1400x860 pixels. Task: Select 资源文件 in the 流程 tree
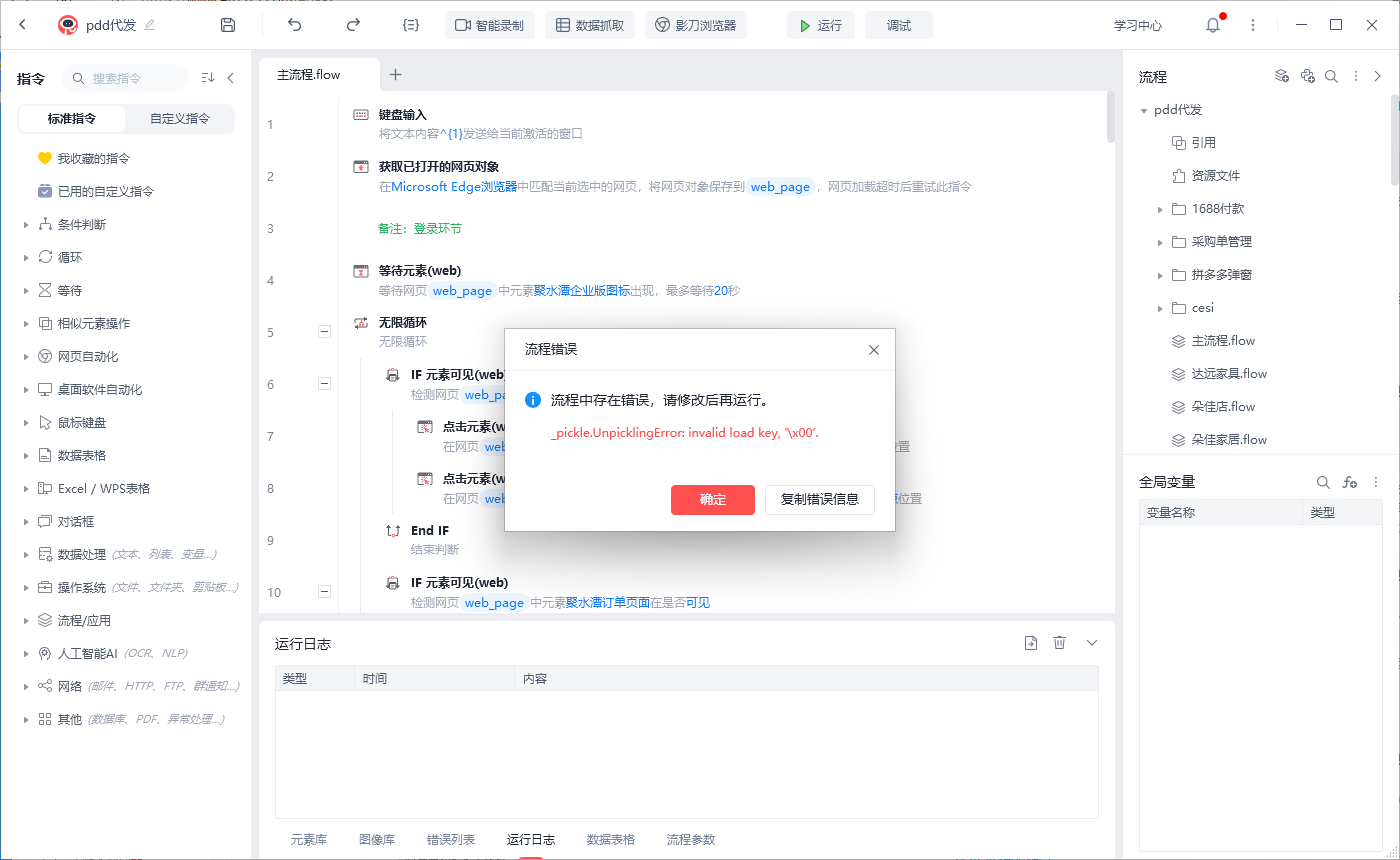(x=1216, y=176)
